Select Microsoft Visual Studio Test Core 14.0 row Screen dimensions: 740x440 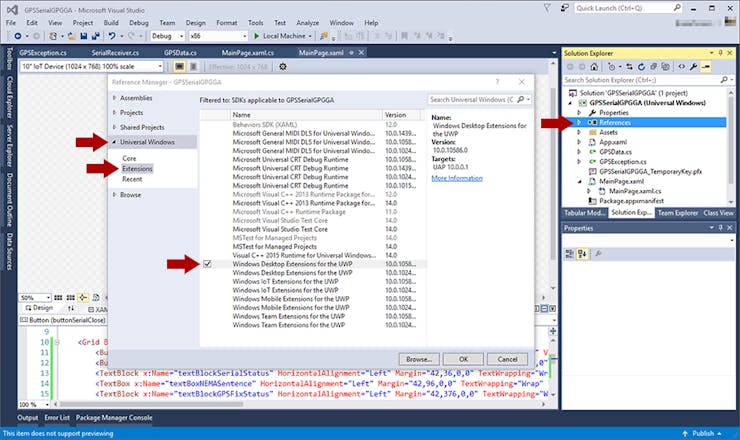pyautogui.click(x=312, y=229)
